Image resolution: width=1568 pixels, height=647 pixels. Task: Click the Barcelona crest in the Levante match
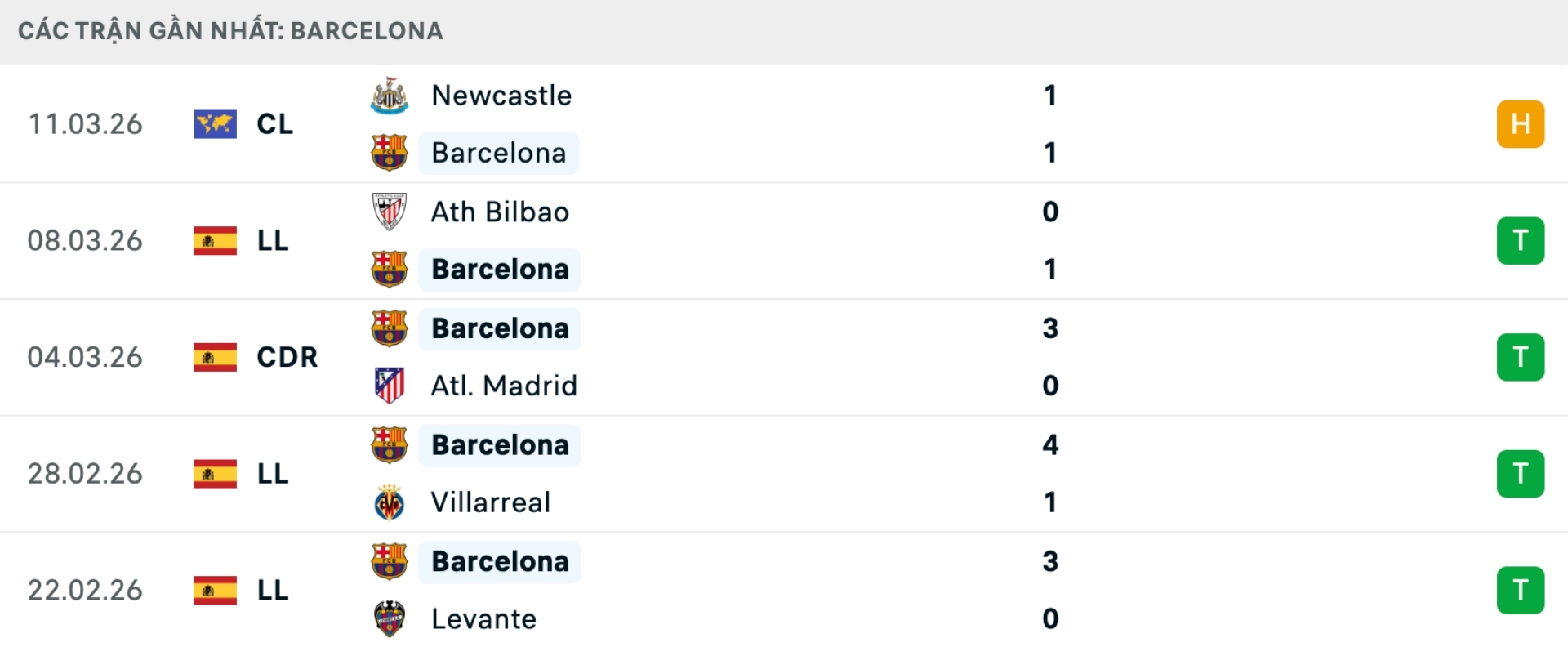tap(390, 561)
